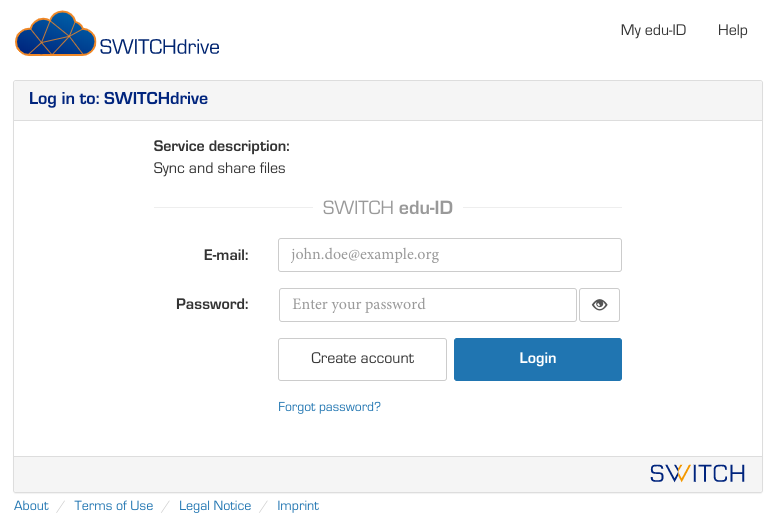The height and width of the screenshot is (523, 775).
Task: Focus the Password input field
Action: coord(428,305)
